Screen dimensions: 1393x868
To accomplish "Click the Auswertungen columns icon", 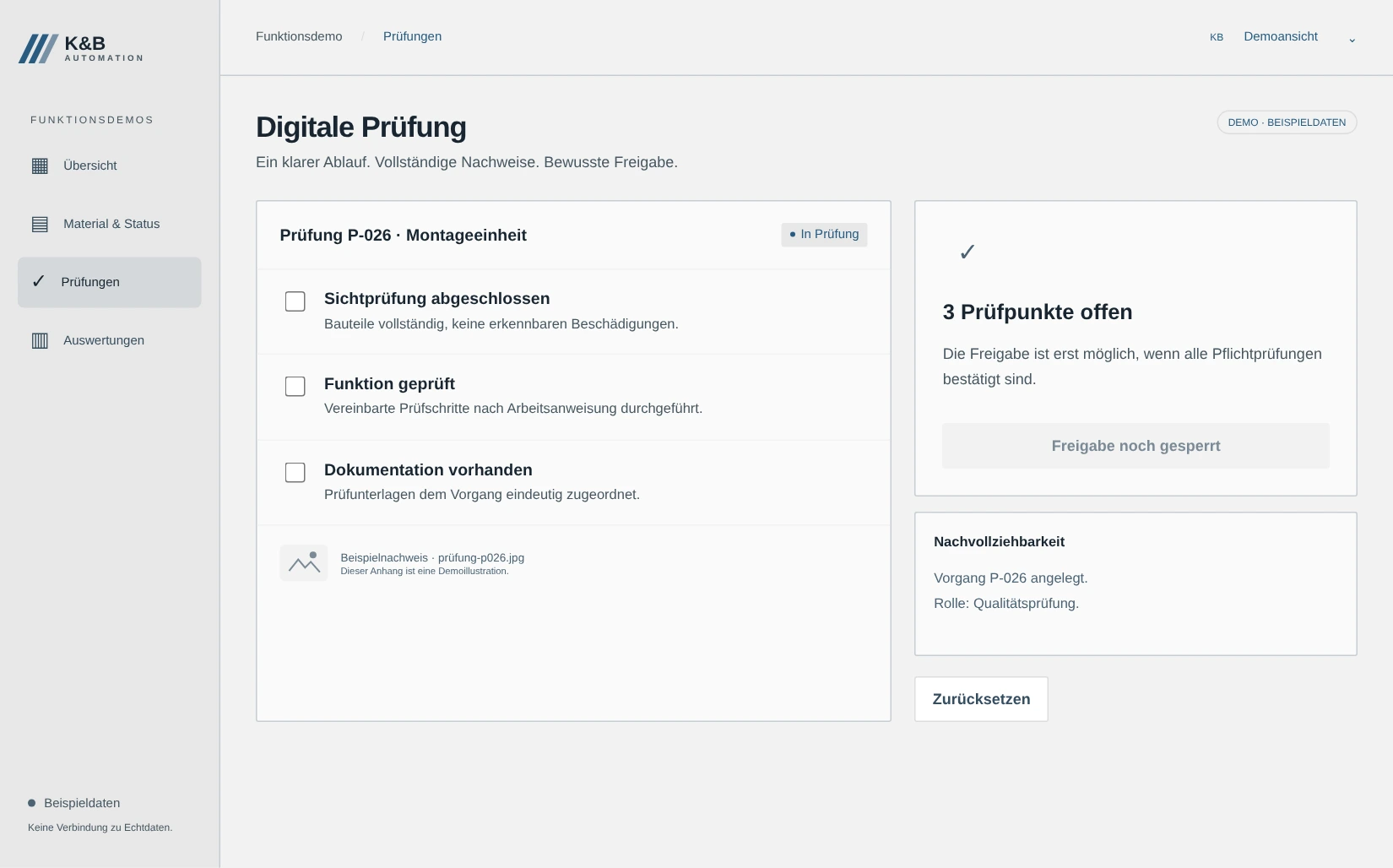I will click(x=40, y=340).
